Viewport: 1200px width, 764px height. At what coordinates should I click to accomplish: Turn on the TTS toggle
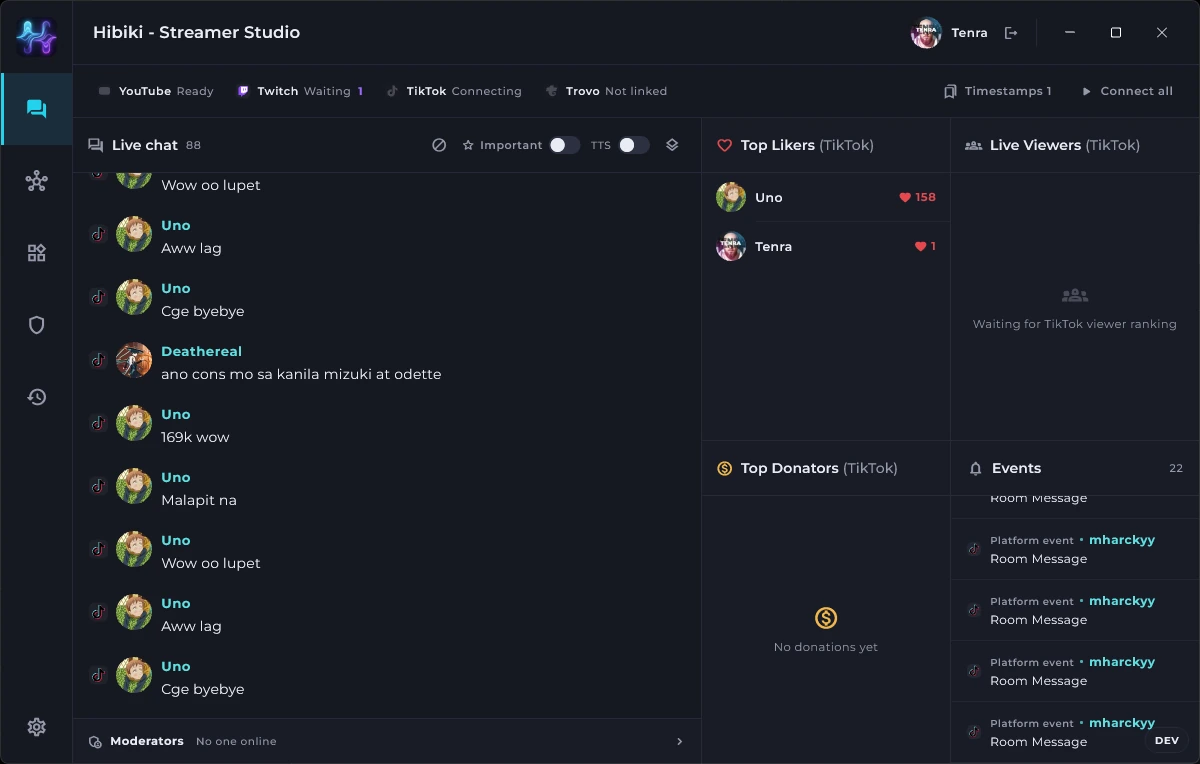[634, 145]
